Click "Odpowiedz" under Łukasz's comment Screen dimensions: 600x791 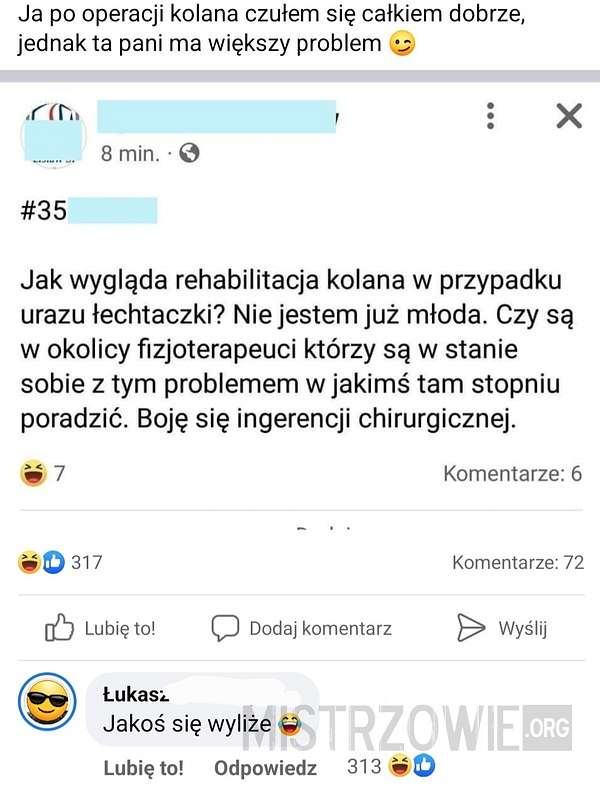coord(265,768)
